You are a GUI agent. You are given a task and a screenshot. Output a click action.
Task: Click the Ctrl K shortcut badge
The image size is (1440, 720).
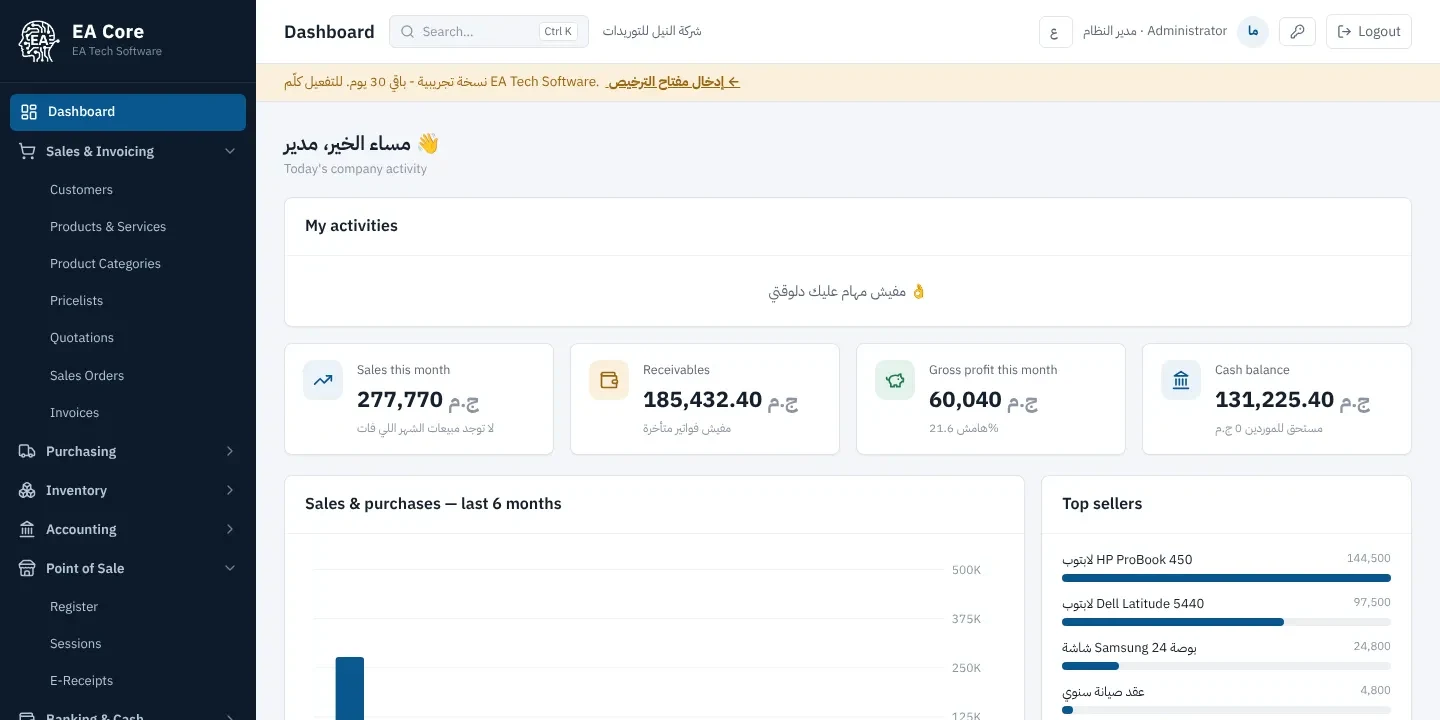(x=558, y=32)
